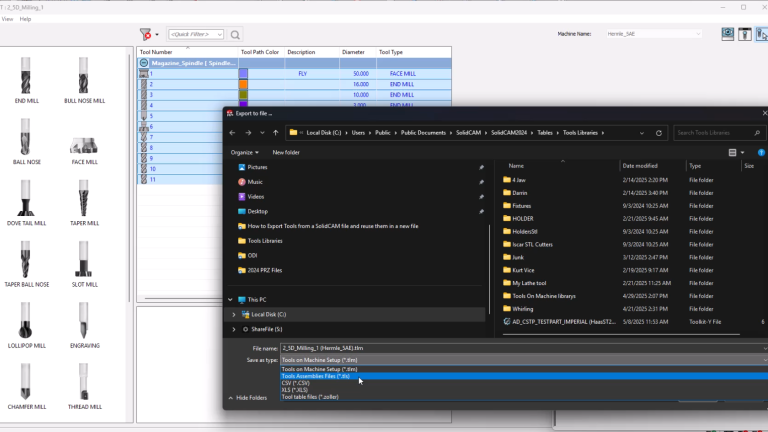Click the magnifier search icon beside Quick Filter
The height and width of the screenshot is (432, 768).
(x=235, y=35)
